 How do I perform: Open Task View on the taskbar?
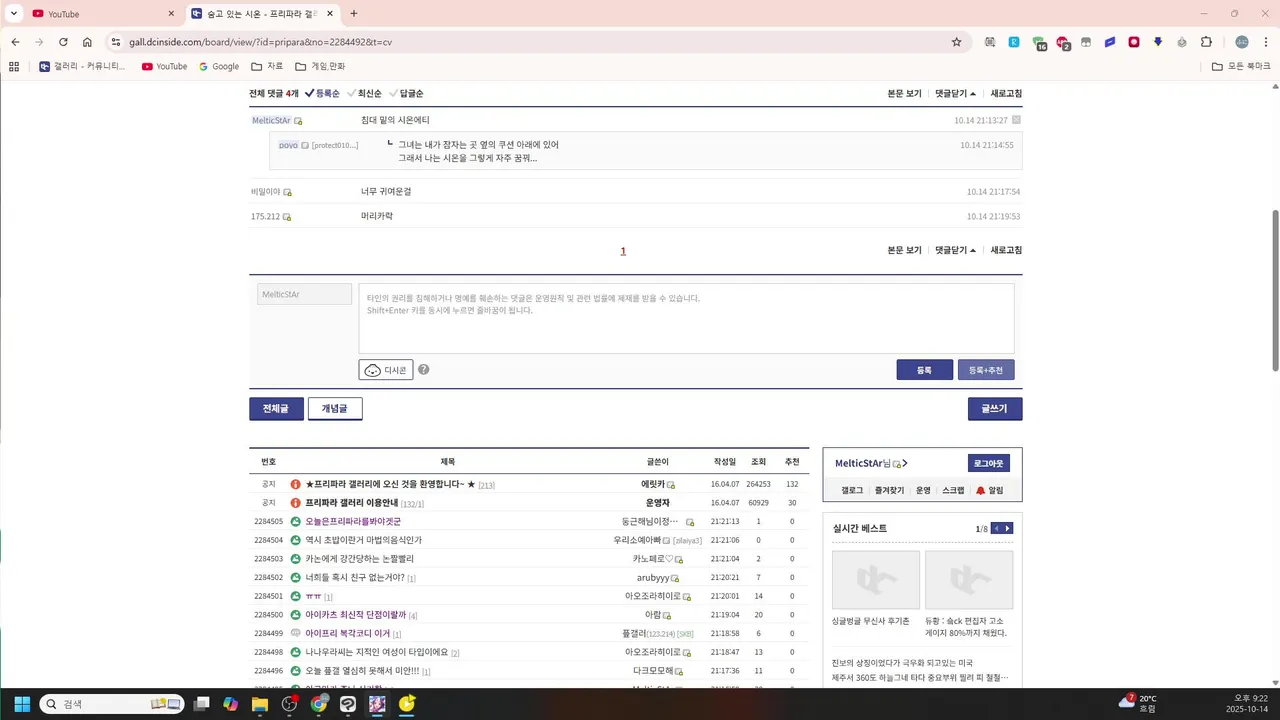[201, 704]
